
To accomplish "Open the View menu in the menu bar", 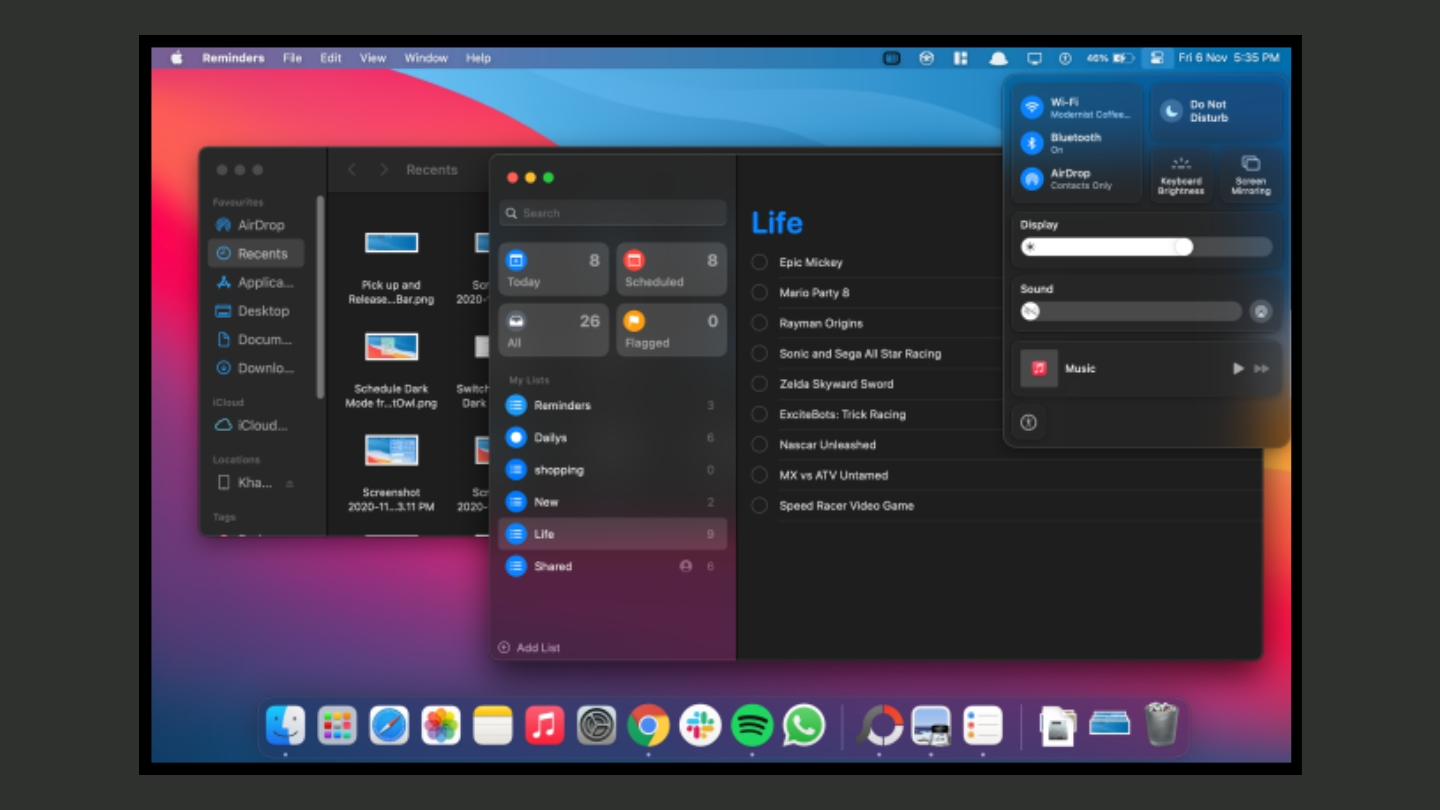I will click(371, 58).
